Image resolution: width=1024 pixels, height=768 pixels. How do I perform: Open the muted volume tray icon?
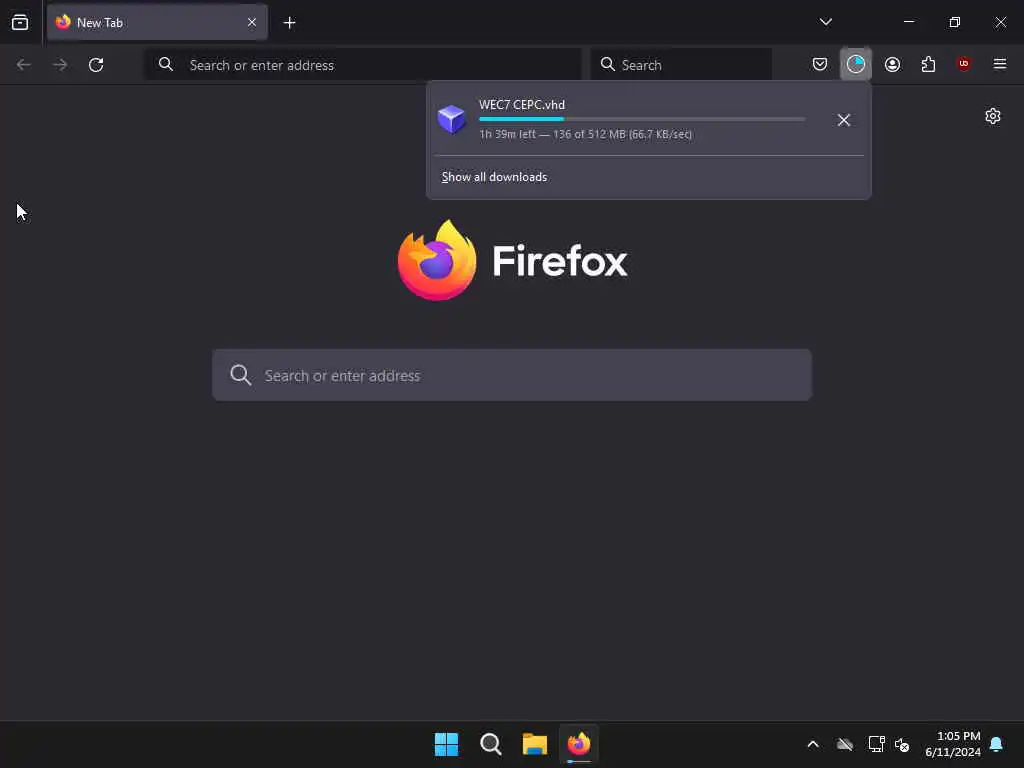902,744
